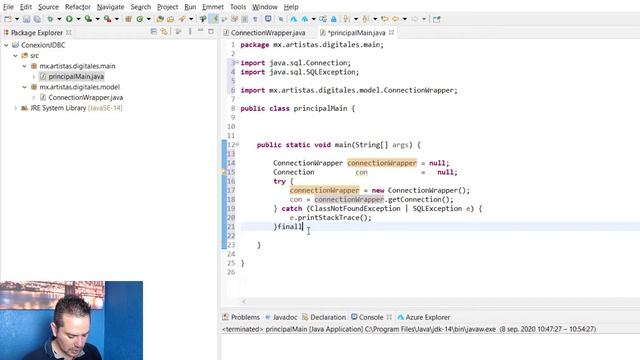Click the Pin Editor icon at toolbar end

(x=437, y=19)
